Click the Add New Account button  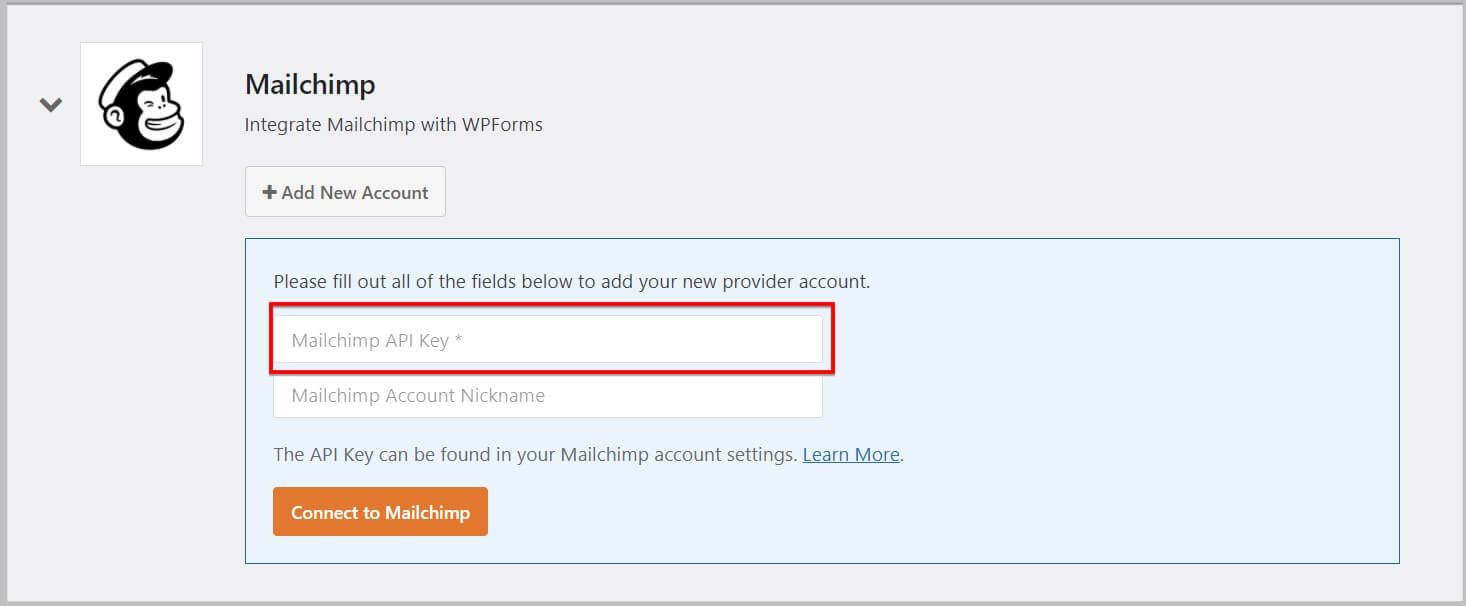(x=345, y=191)
